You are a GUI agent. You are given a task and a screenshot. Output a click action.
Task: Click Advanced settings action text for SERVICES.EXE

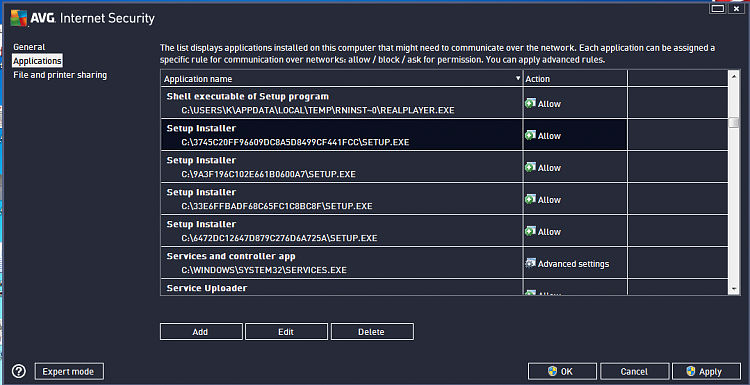coord(574,264)
